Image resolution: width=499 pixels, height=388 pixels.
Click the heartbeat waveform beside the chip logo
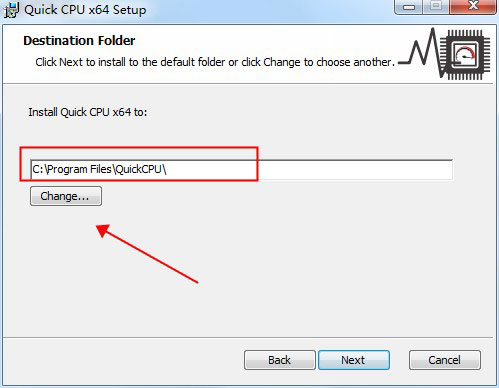[421, 53]
